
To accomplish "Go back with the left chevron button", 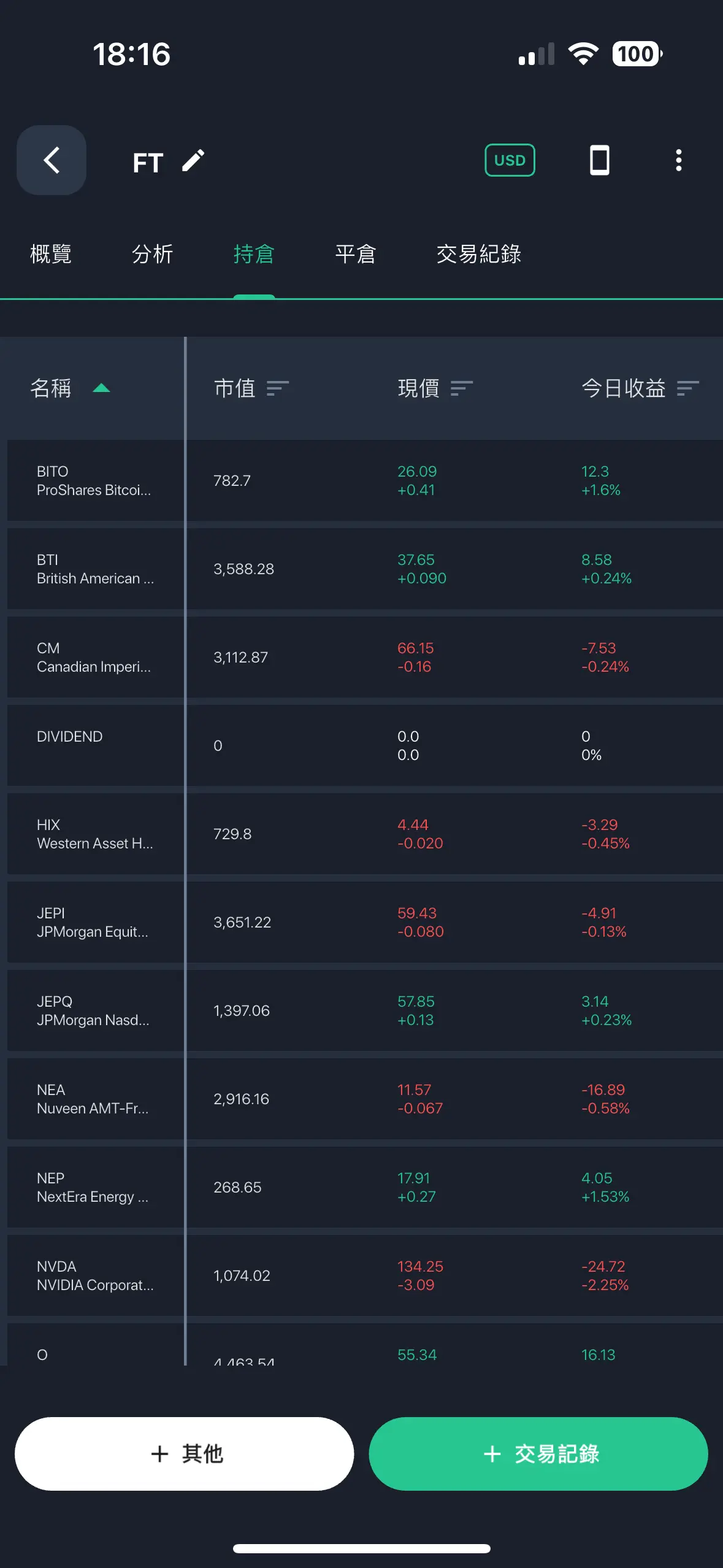I will [x=52, y=160].
